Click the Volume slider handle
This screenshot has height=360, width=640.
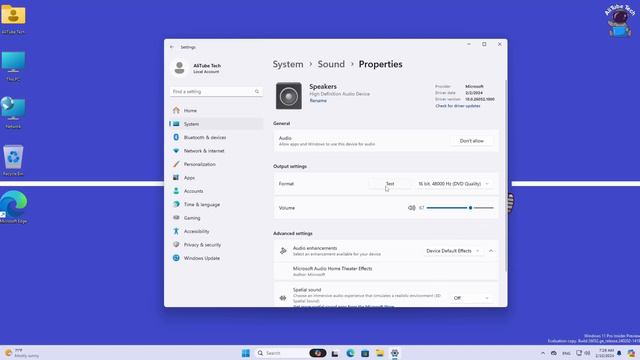coord(471,208)
